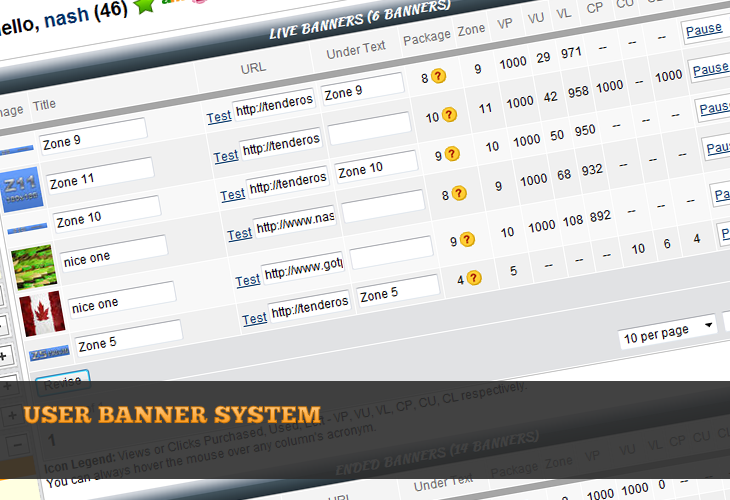Viewport: 730px width, 500px height.
Task: Click the 'URL' column header
Action: click(x=253, y=68)
